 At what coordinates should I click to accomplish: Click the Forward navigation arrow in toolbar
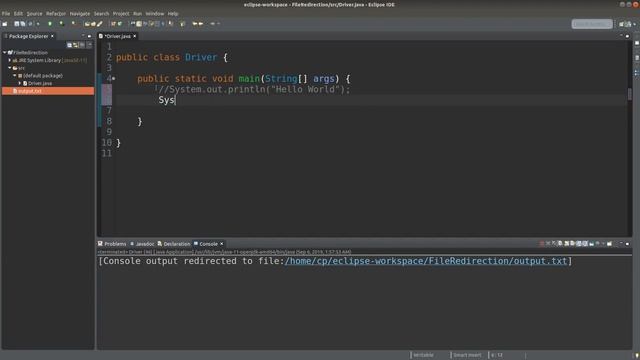pyautogui.click(x=201, y=24)
